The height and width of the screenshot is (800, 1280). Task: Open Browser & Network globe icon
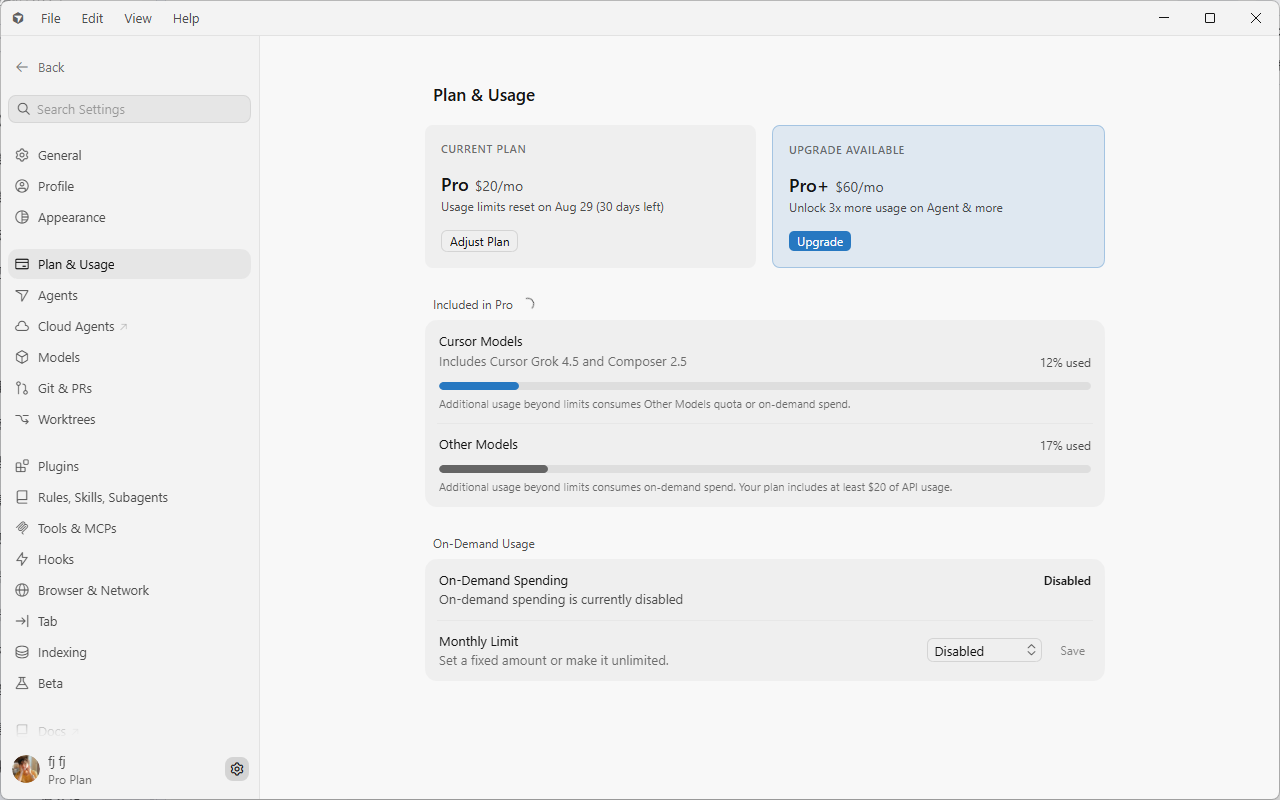(x=22, y=590)
